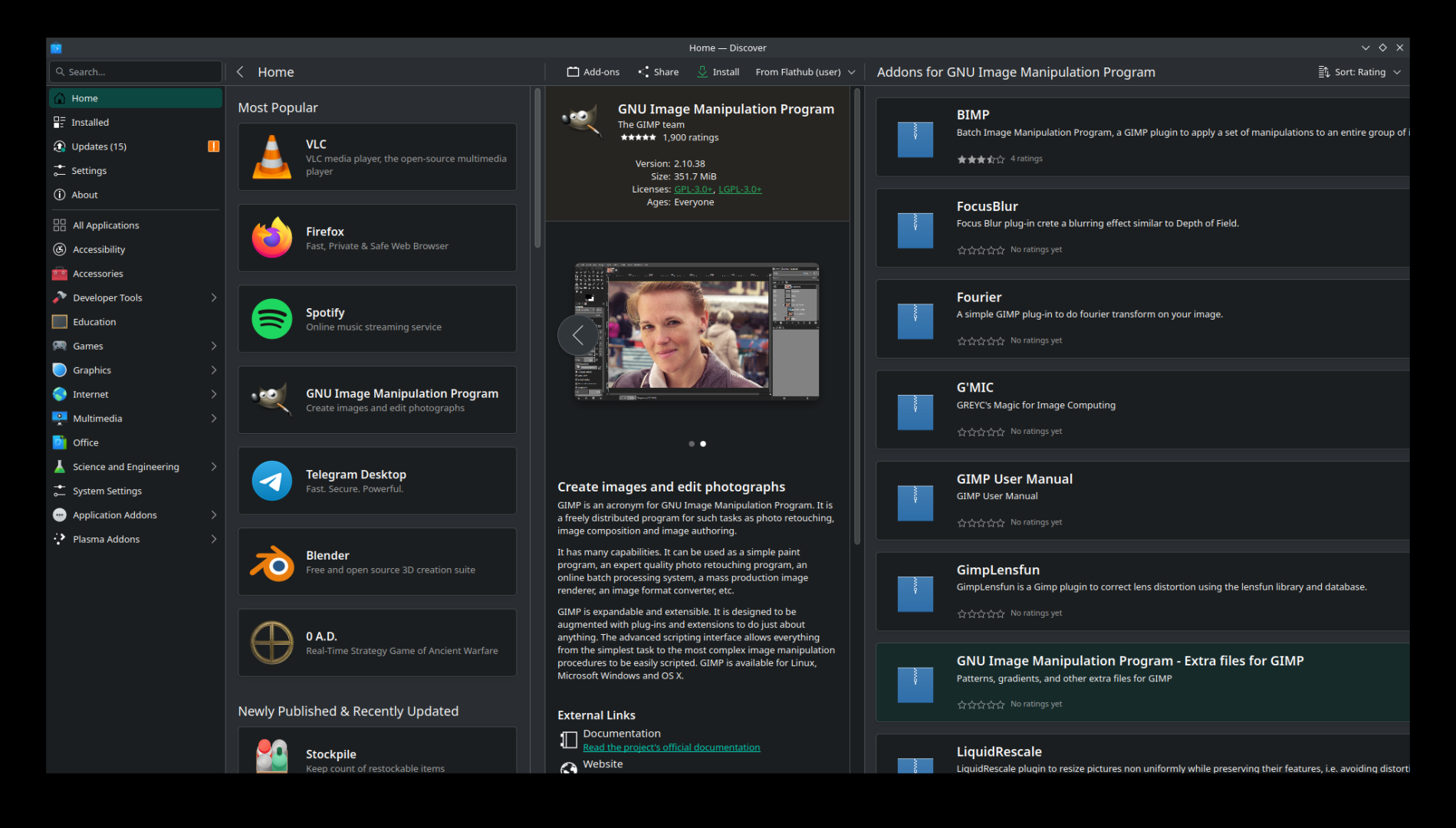1456x828 pixels.
Task: Click the G'MIC addon package icon
Action: click(x=915, y=412)
